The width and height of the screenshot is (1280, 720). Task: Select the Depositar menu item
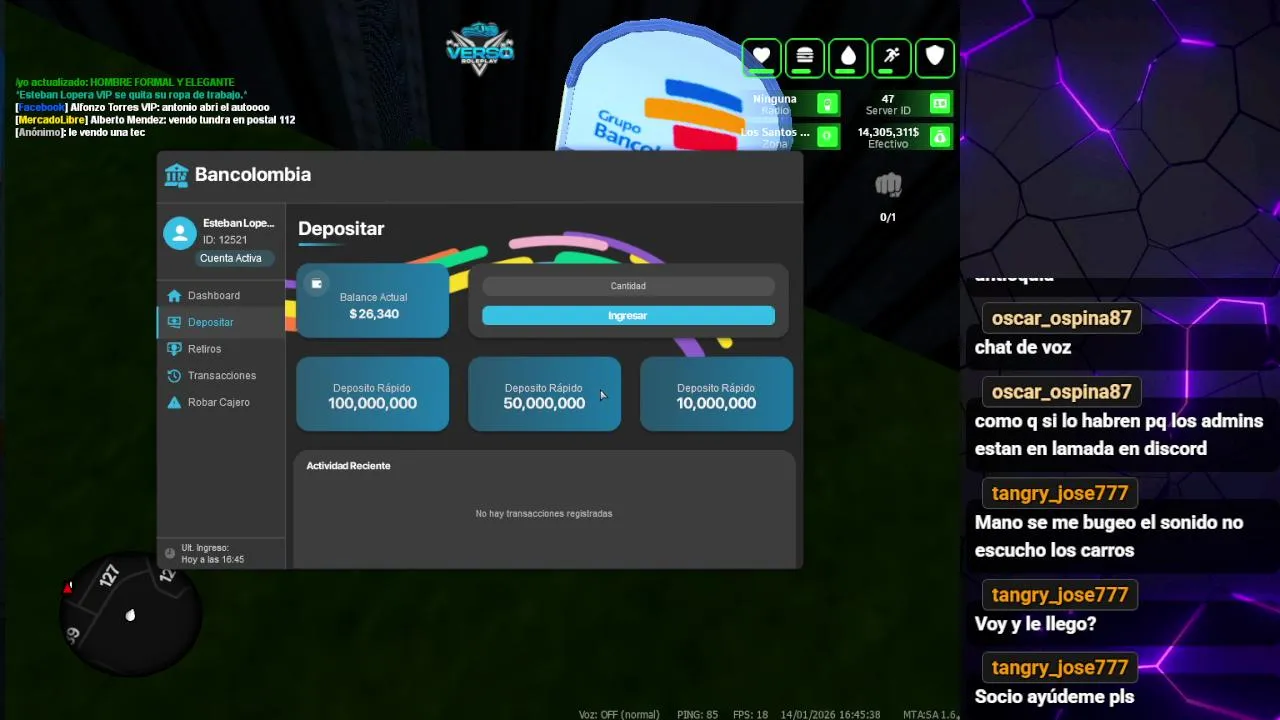221,322
